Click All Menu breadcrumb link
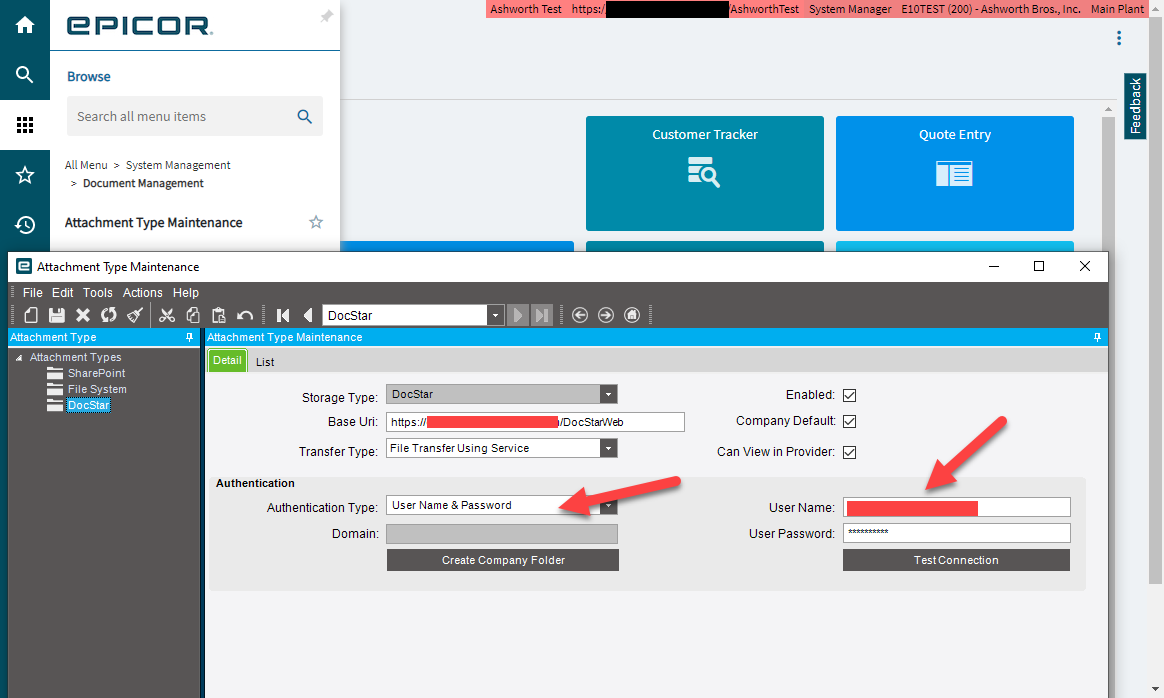 (x=86, y=165)
